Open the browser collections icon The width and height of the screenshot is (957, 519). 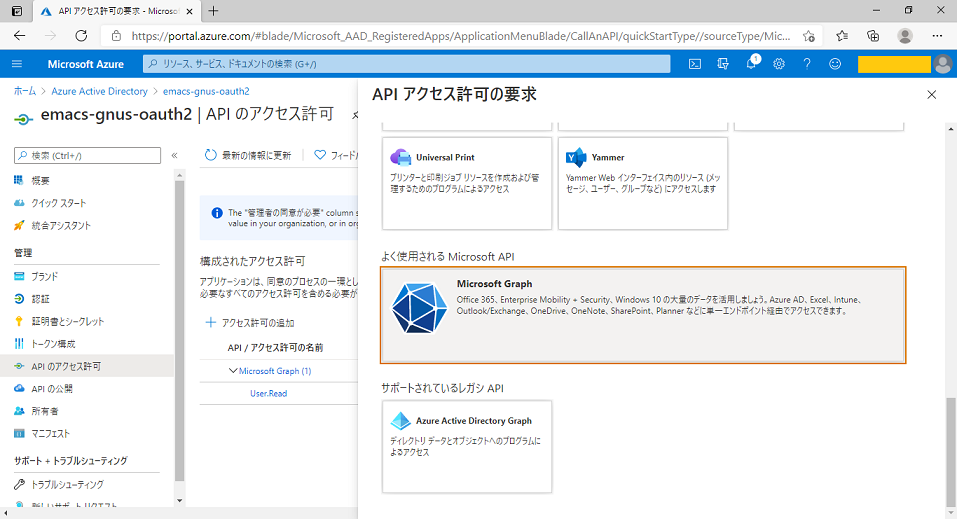click(873, 36)
